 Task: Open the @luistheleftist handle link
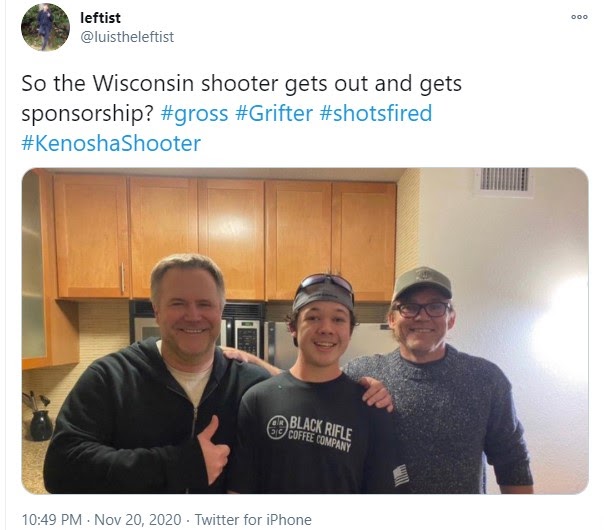[127, 37]
